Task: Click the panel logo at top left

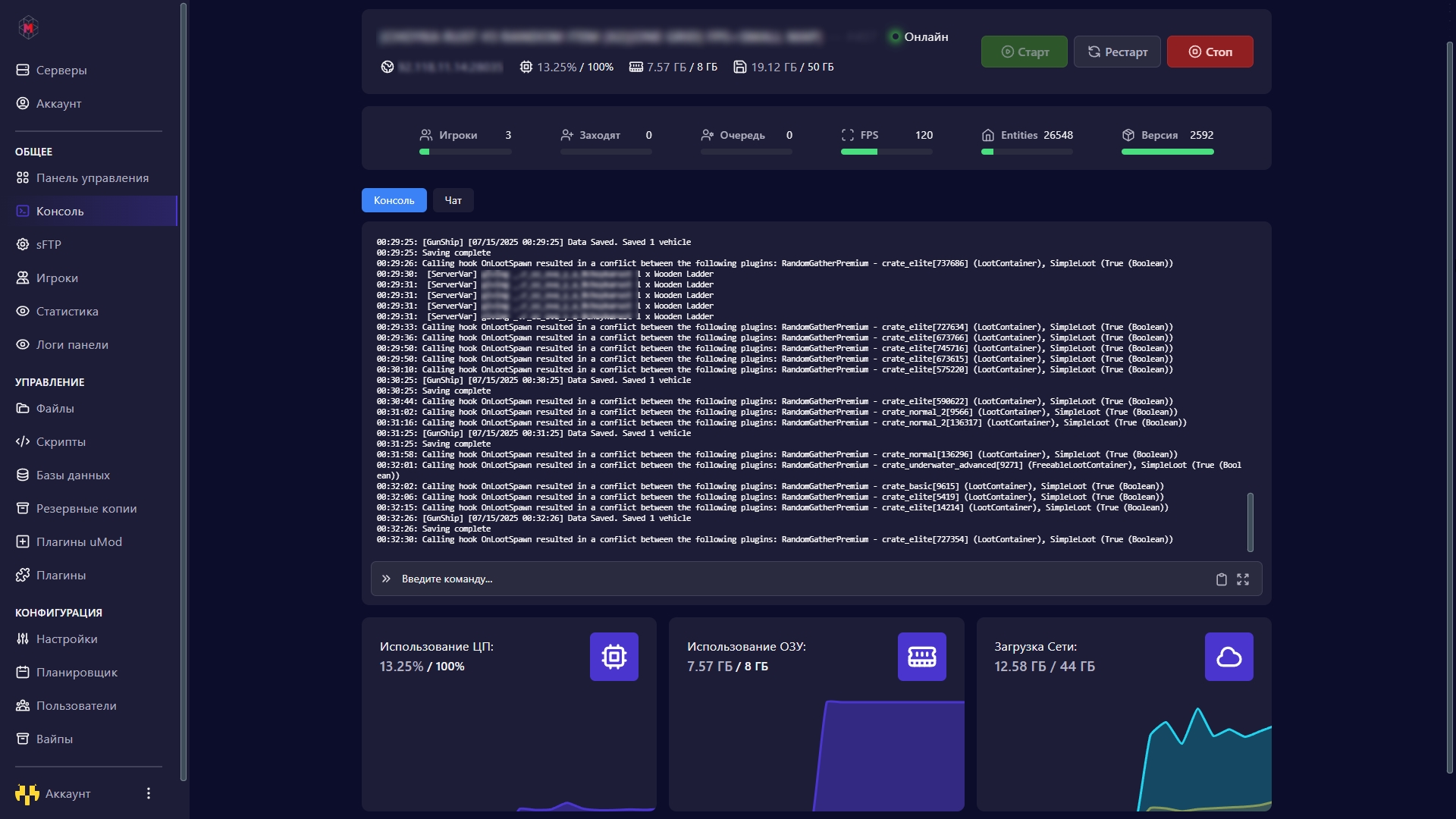Action: 28,28
